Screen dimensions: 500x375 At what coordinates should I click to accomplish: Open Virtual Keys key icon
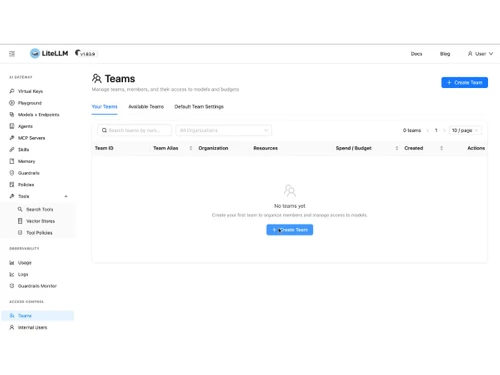click(12, 91)
